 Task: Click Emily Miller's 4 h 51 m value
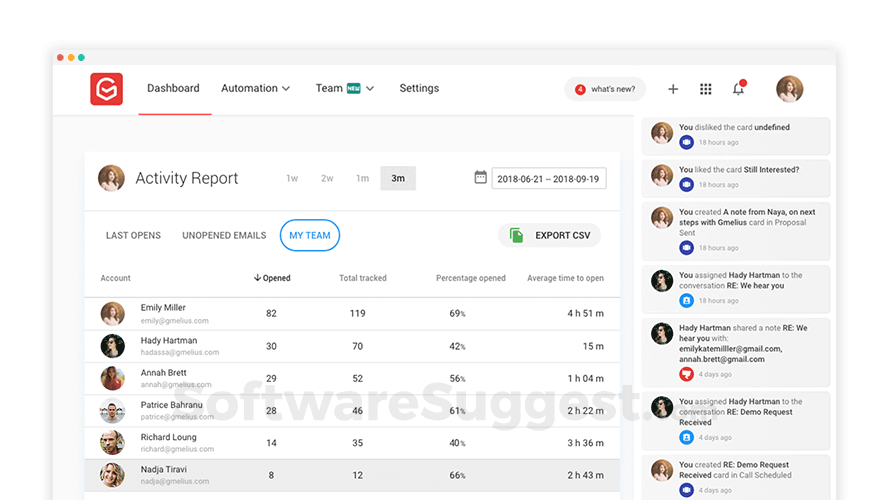(585, 313)
